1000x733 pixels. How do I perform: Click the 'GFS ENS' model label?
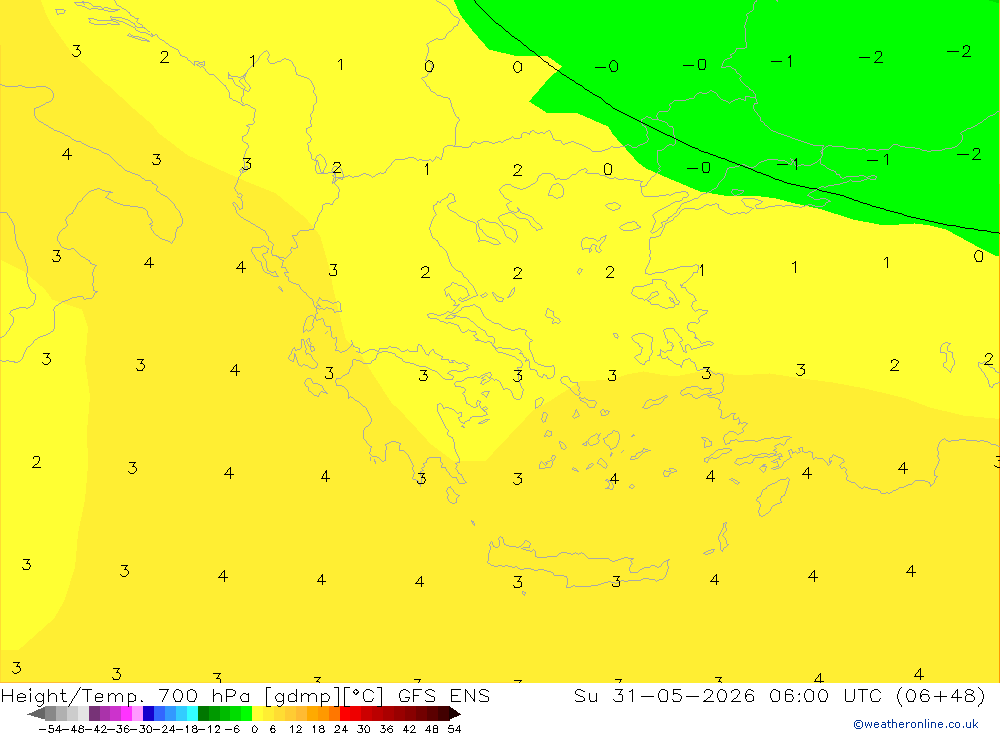[444, 695]
